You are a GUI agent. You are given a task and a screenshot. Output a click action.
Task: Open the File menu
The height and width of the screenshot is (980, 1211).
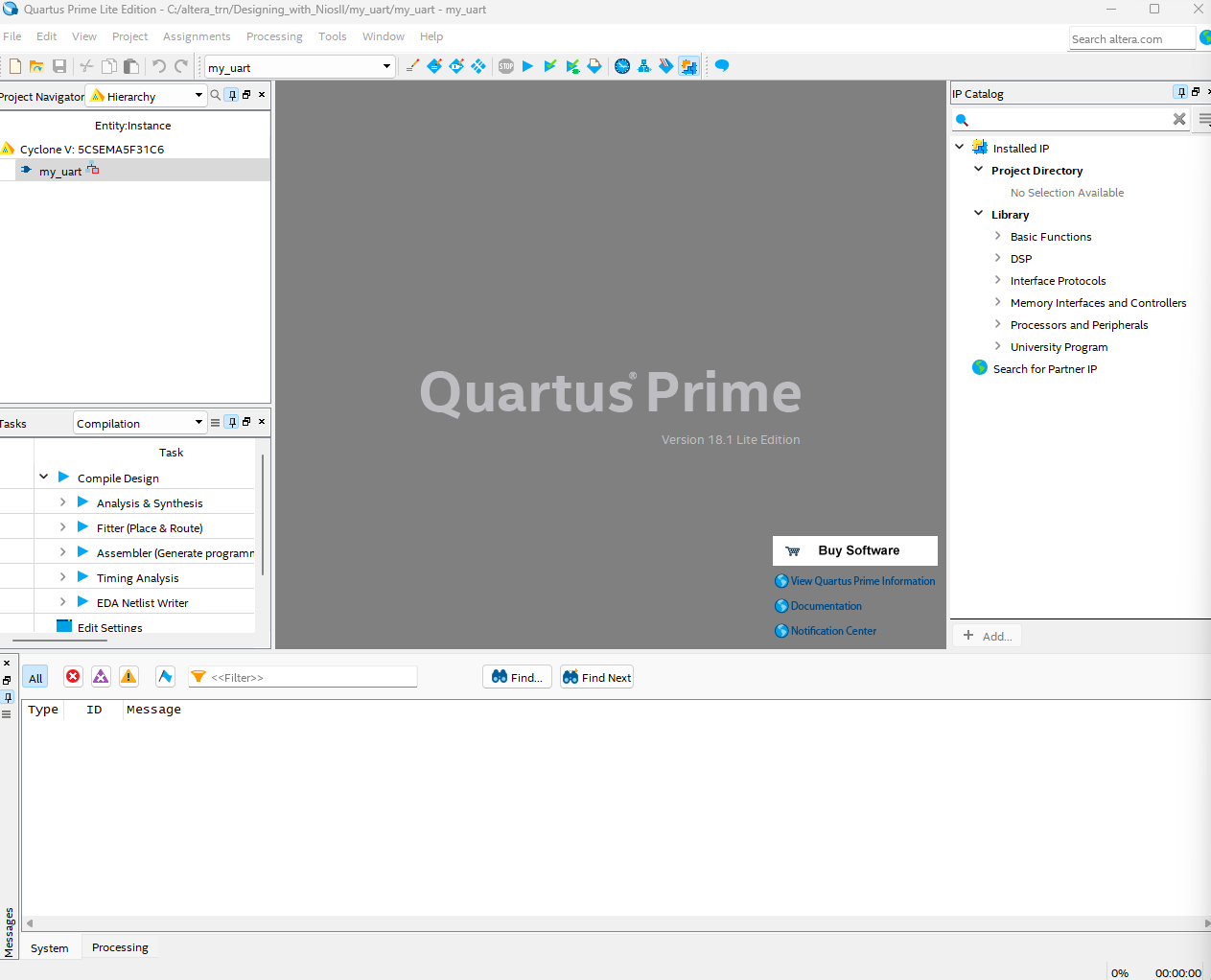pyautogui.click(x=12, y=36)
